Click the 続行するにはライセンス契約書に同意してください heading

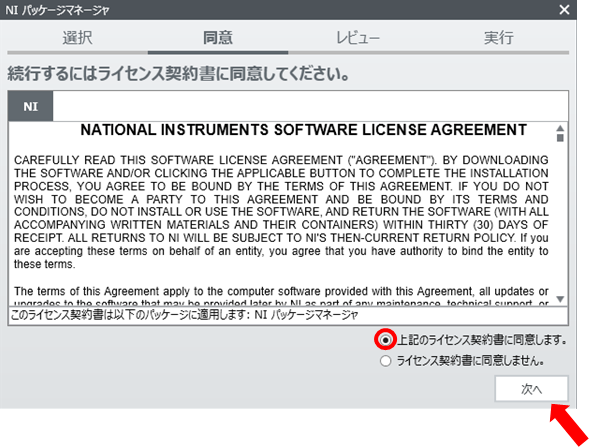[179, 73]
